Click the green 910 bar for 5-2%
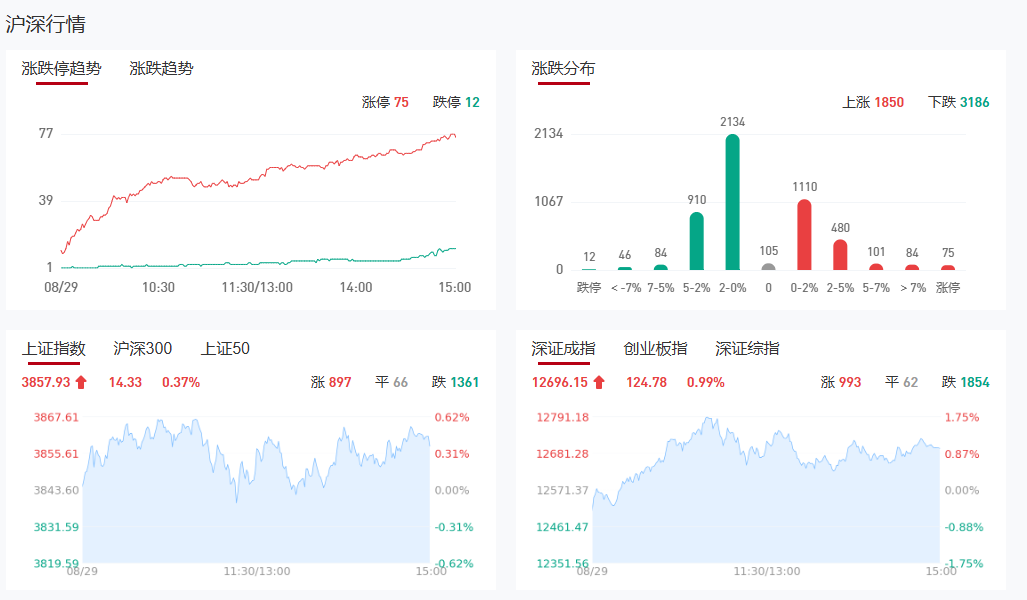1027x600 pixels. coord(696,242)
